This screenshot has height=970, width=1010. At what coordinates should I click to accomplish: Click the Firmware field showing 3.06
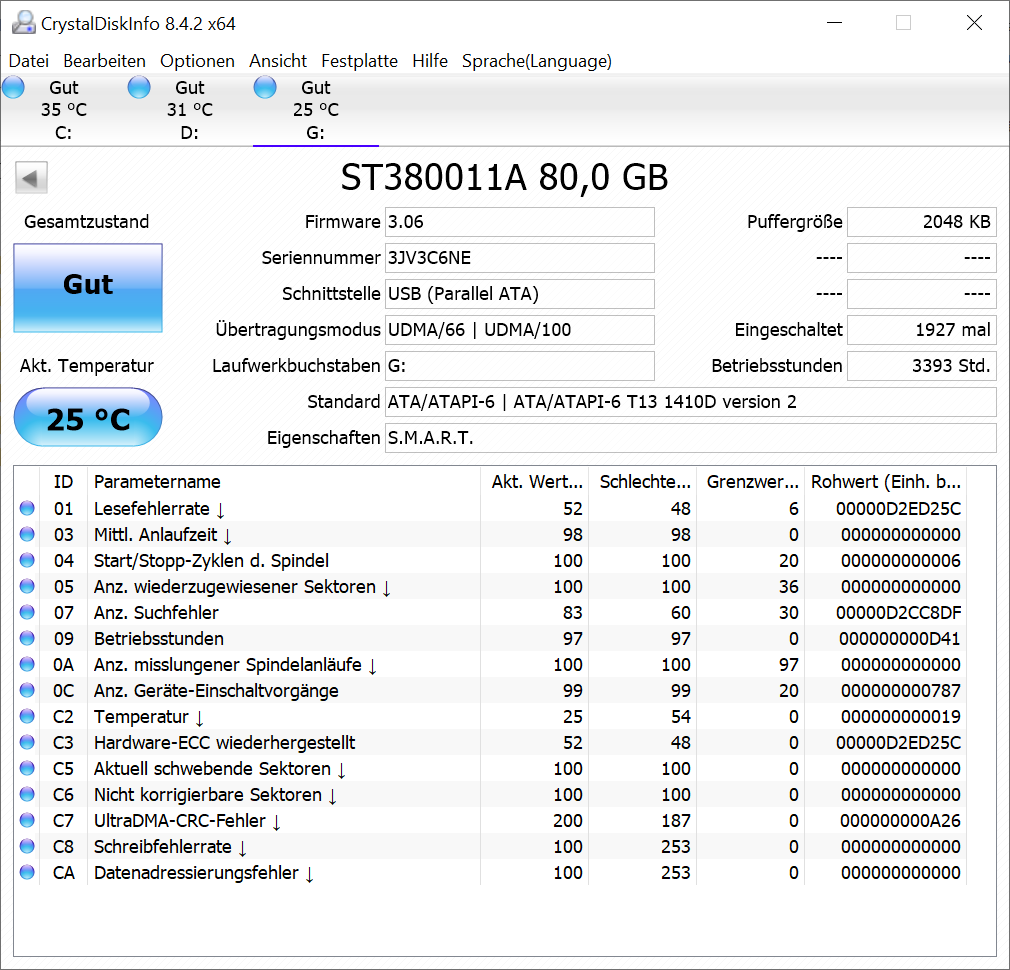[x=520, y=222]
